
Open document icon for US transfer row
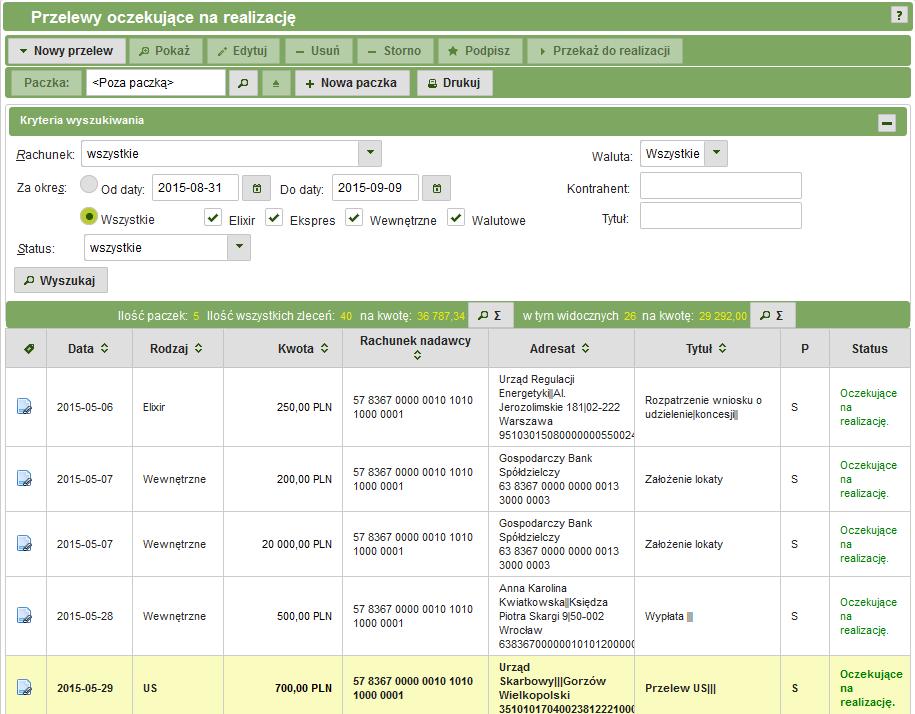(x=25, y=688)
